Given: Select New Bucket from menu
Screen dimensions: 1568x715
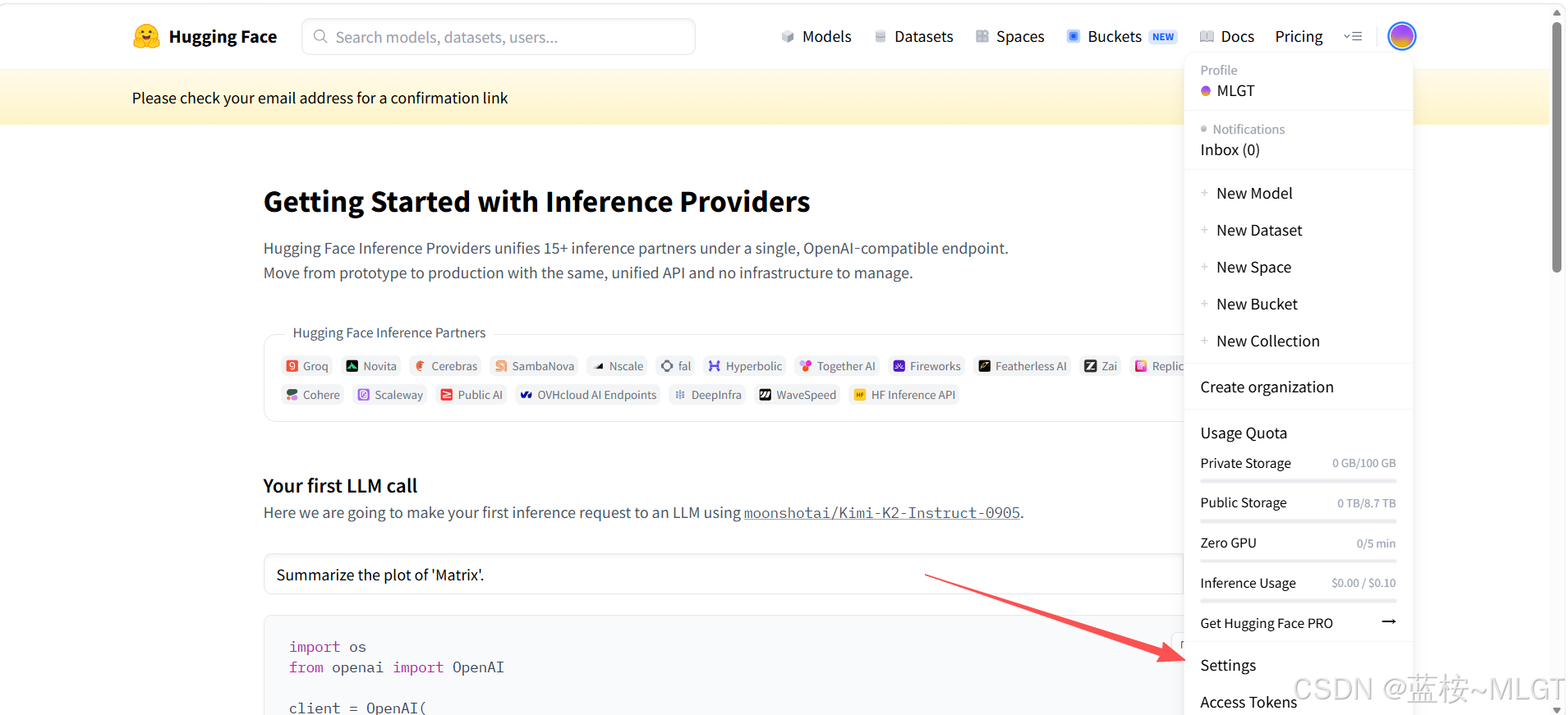Looking at the screenshot, I should (1257, 305).
